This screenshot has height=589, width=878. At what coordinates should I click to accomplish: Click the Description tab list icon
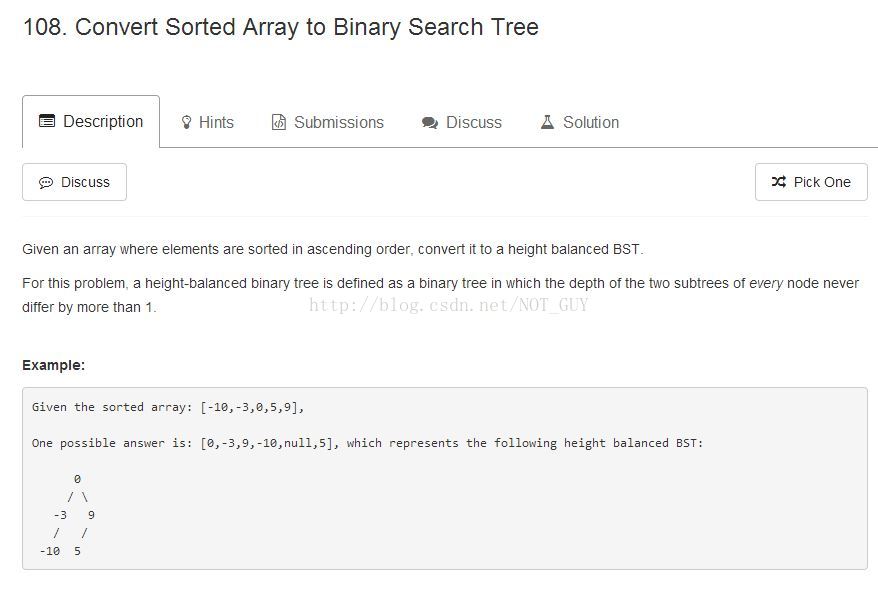47,121
